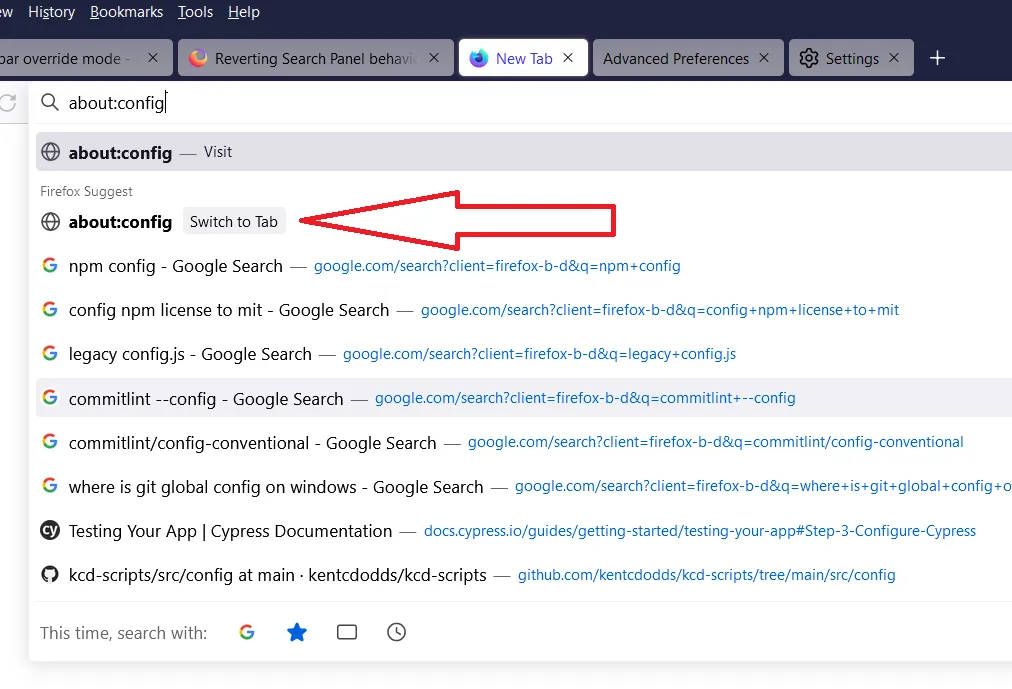The width and height of the screenshot is (1012, 689).
Task: Search in Bookmarks using star icon
Action: pyautogui.click(x=297, y=632)
